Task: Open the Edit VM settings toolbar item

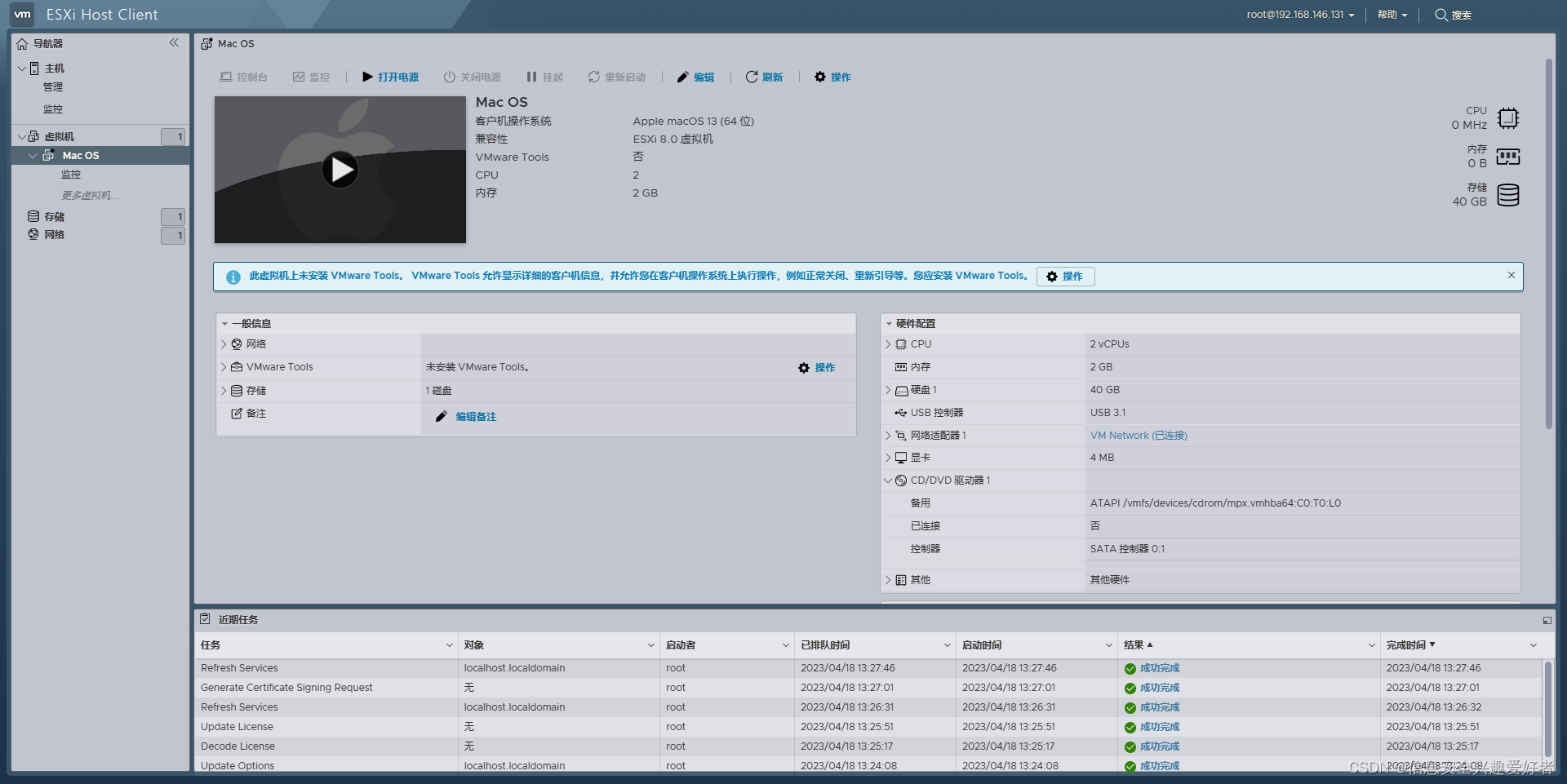Action: click(695, 77)
